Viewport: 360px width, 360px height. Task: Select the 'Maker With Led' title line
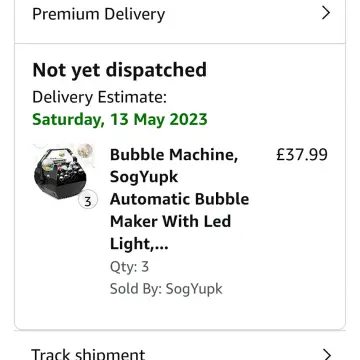point(170,221)
